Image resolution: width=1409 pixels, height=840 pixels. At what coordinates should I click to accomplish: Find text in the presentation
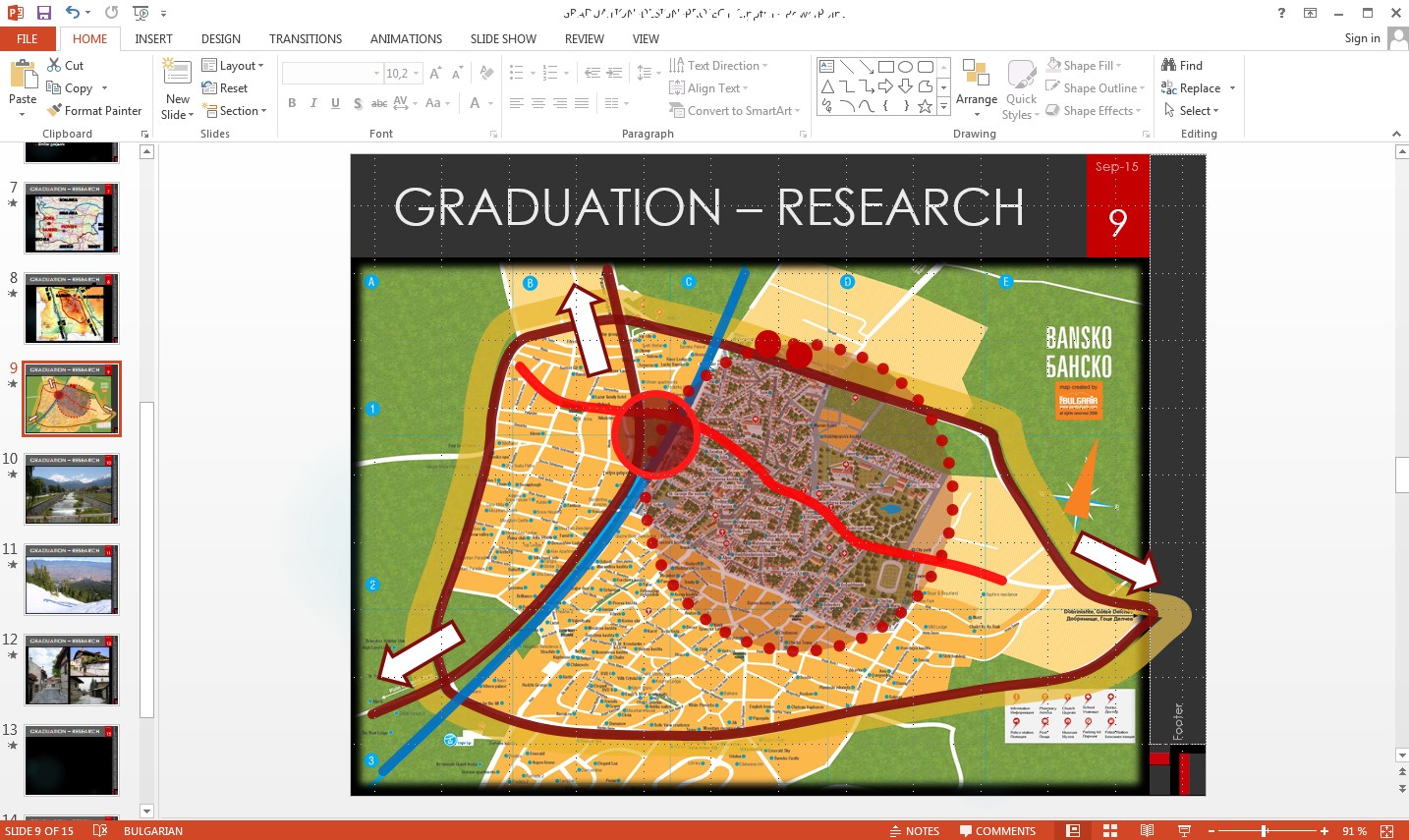tap(1182, 66)
